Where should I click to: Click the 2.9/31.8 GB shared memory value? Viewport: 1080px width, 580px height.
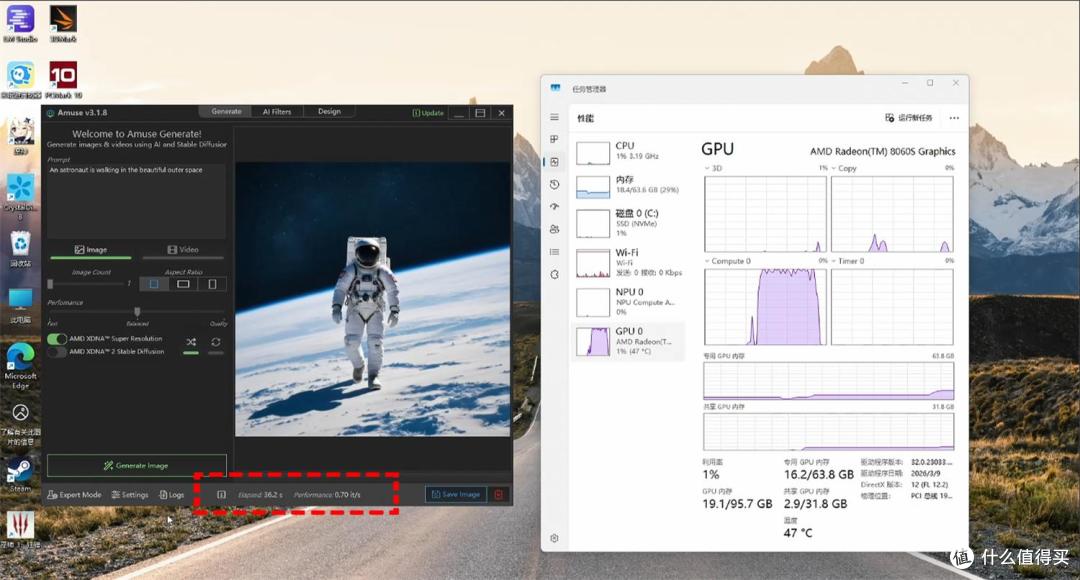pyautogui.click(x=815, y=504)
